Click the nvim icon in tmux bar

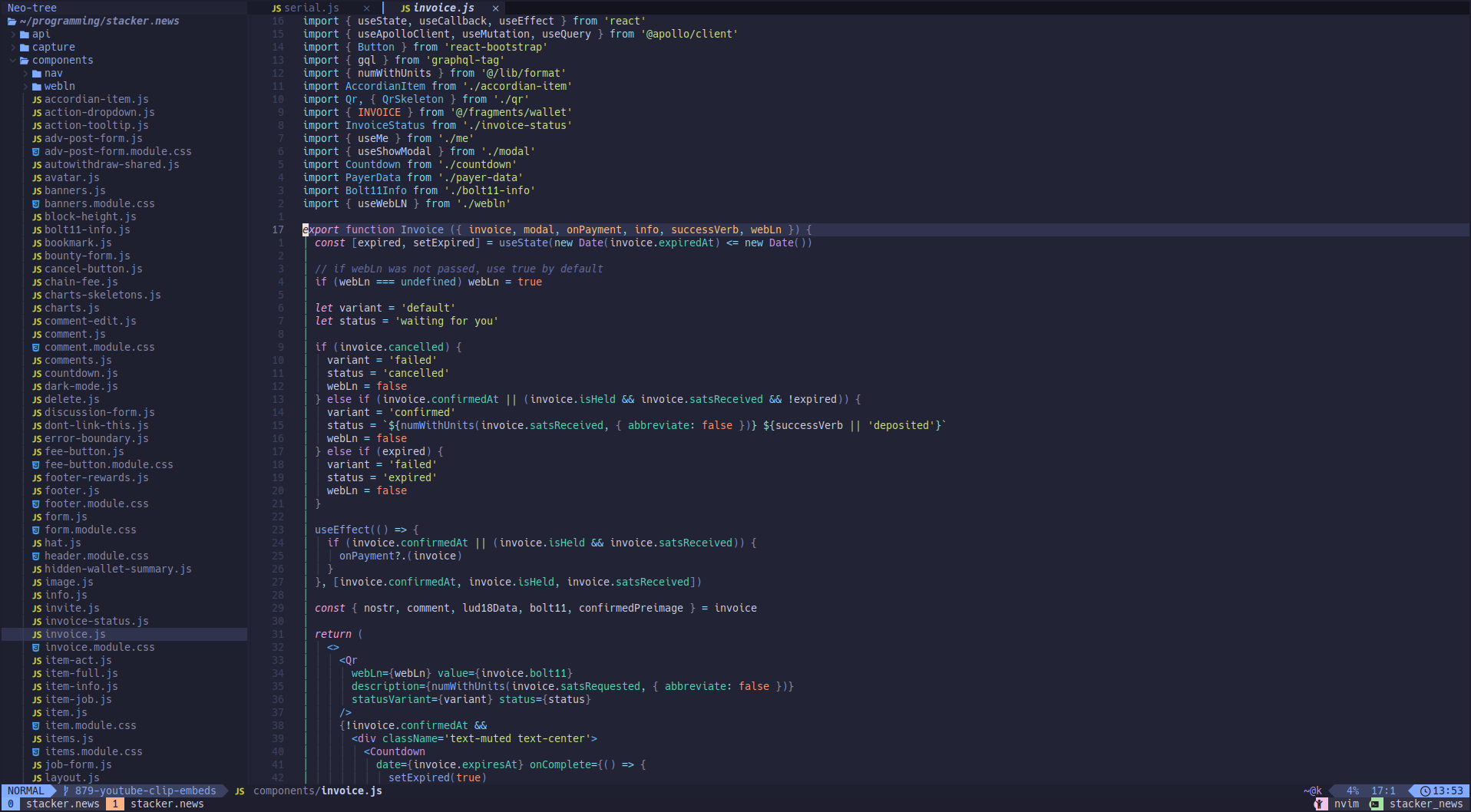point(1321,804)
